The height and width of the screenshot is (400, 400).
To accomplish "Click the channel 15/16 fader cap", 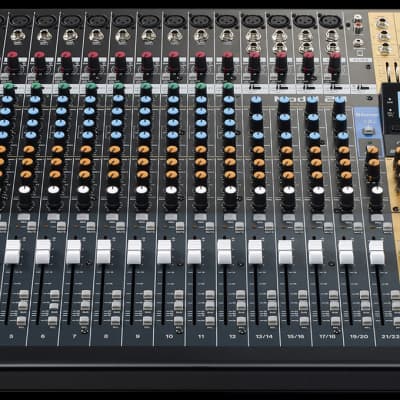I will coord(285,252).
